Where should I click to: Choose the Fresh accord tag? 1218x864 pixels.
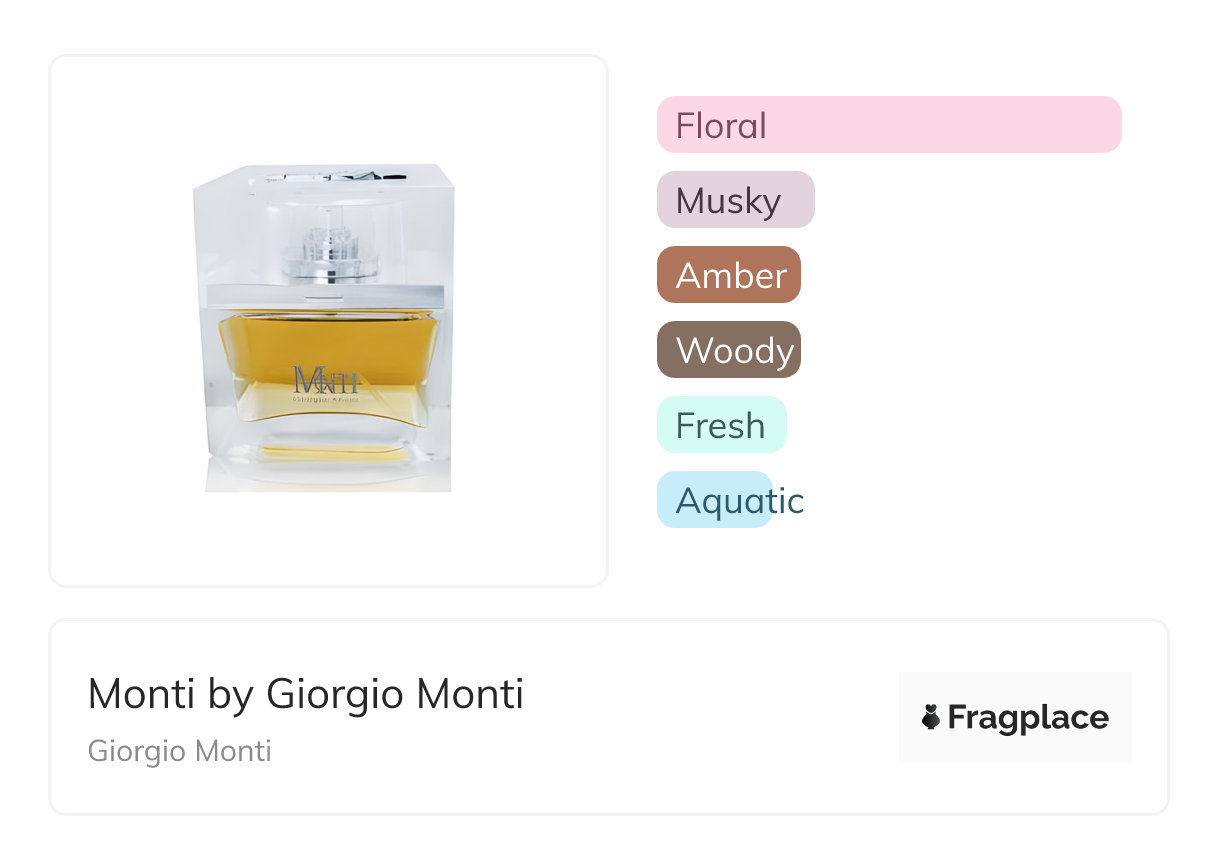point(721,425)
